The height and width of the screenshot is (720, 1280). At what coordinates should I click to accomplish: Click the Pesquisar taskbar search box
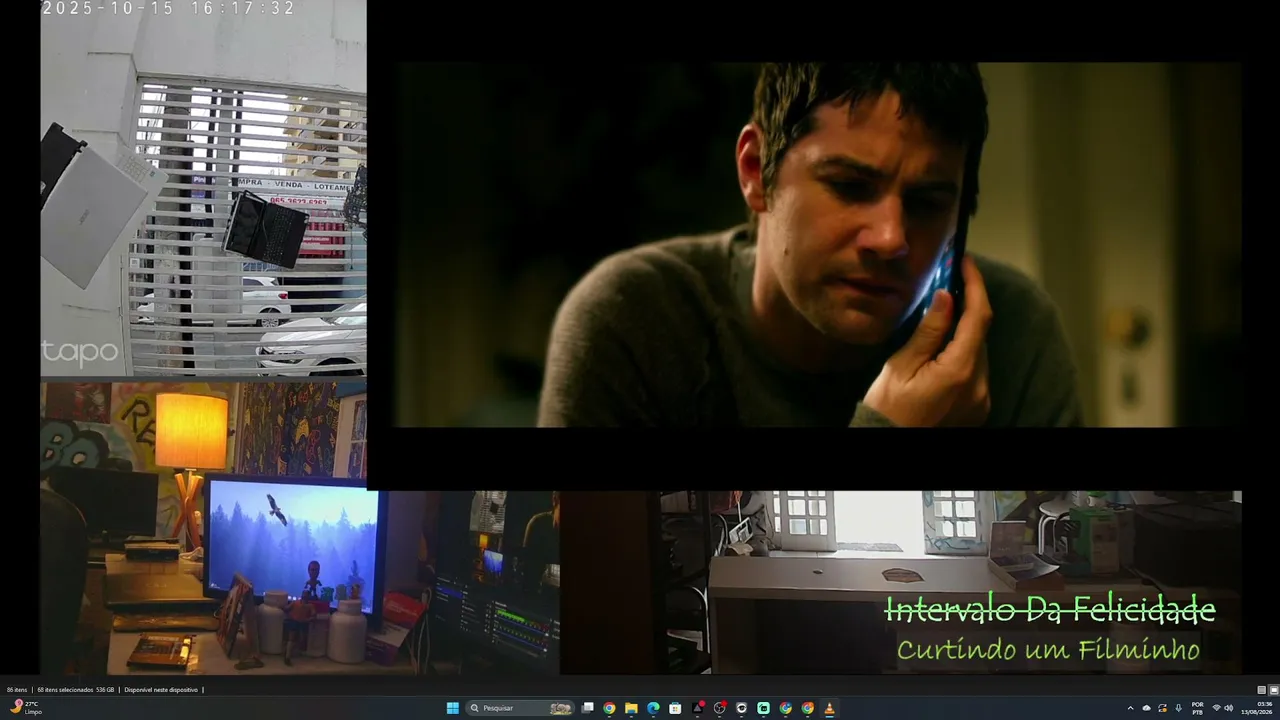click(x=520, y=708)
